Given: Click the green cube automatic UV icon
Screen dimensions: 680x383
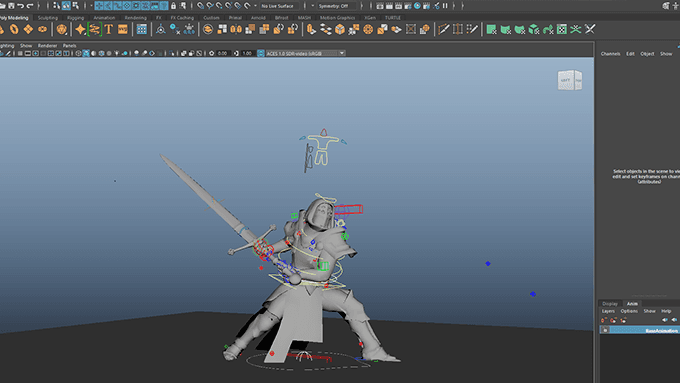Looking at the screenshot, I should click(x=533, y=29).
